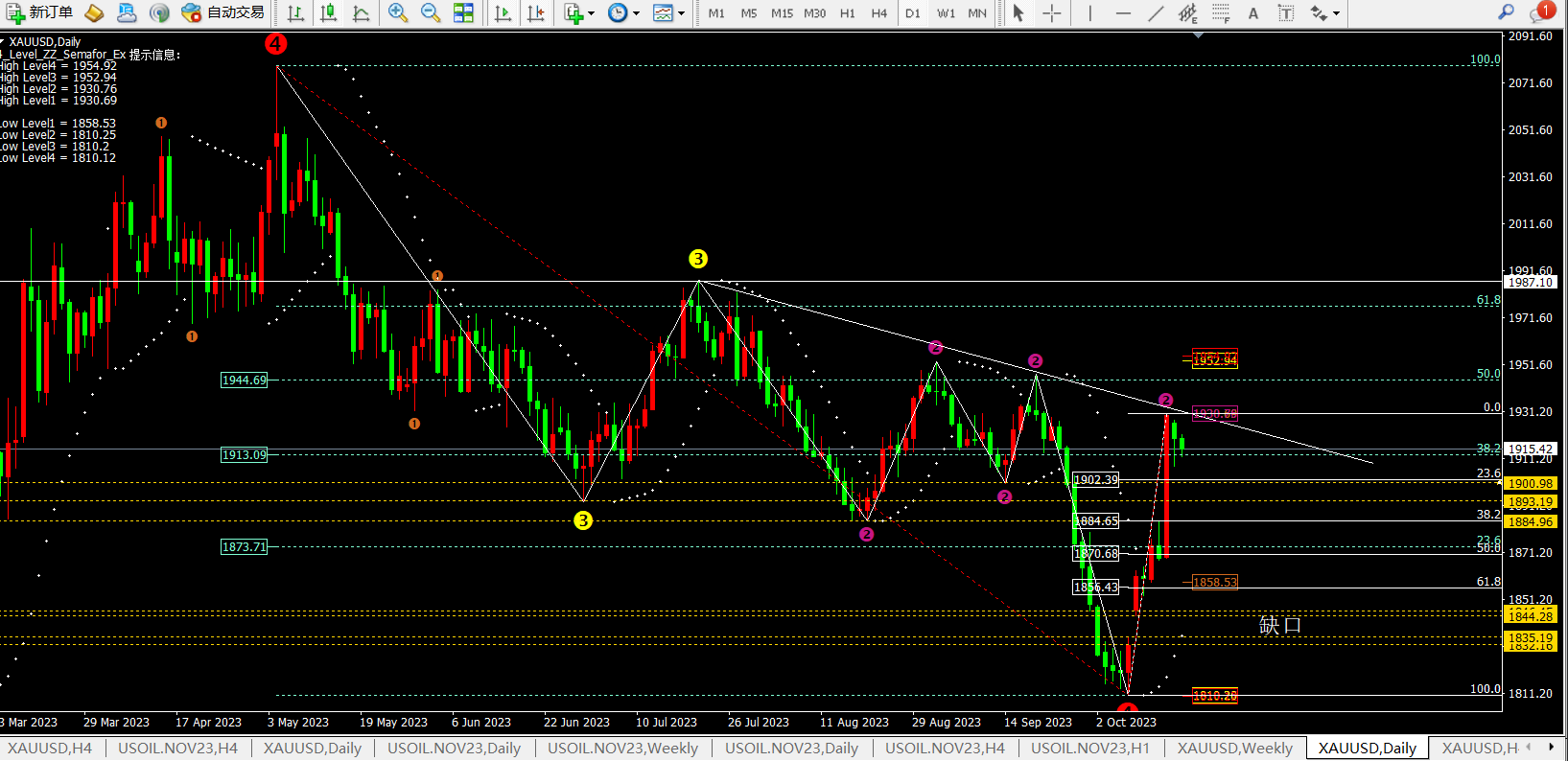
Task: Expand the indicators list dropdown
Action: pos(591,13)
